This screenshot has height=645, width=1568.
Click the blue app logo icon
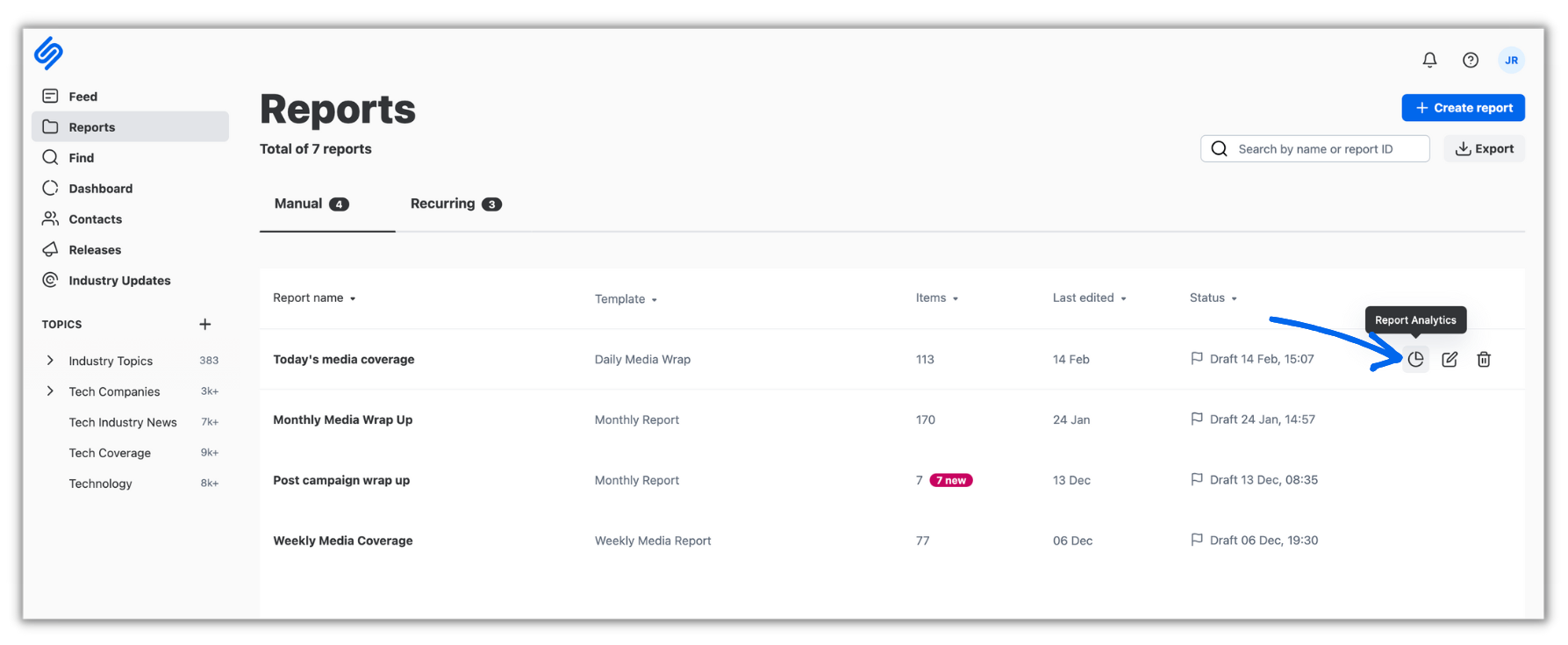[x=48, y=53]
